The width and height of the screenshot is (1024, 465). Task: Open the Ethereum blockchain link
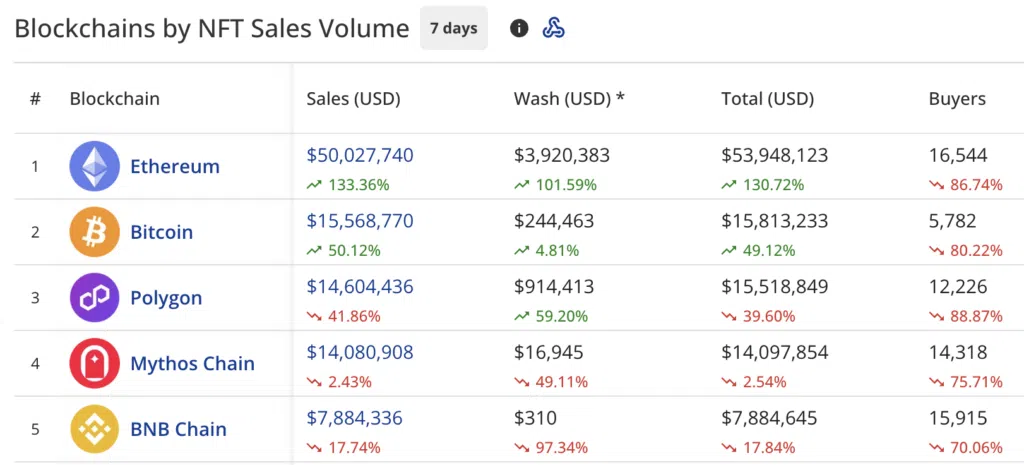click(x=175, y=167)
